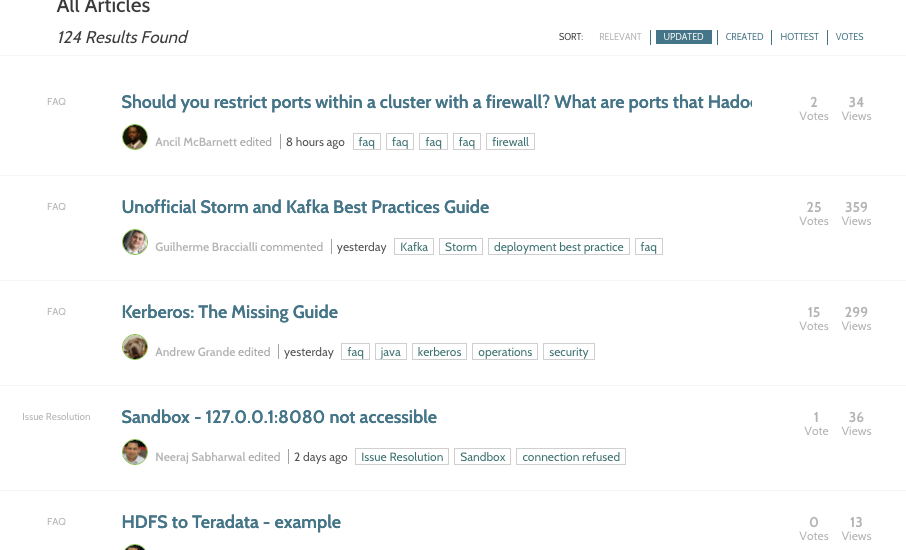The width and height of the screenshot is (906, 550).
Task: Open Kerberos: The Missing Guide article
Action: coord(229,312)
